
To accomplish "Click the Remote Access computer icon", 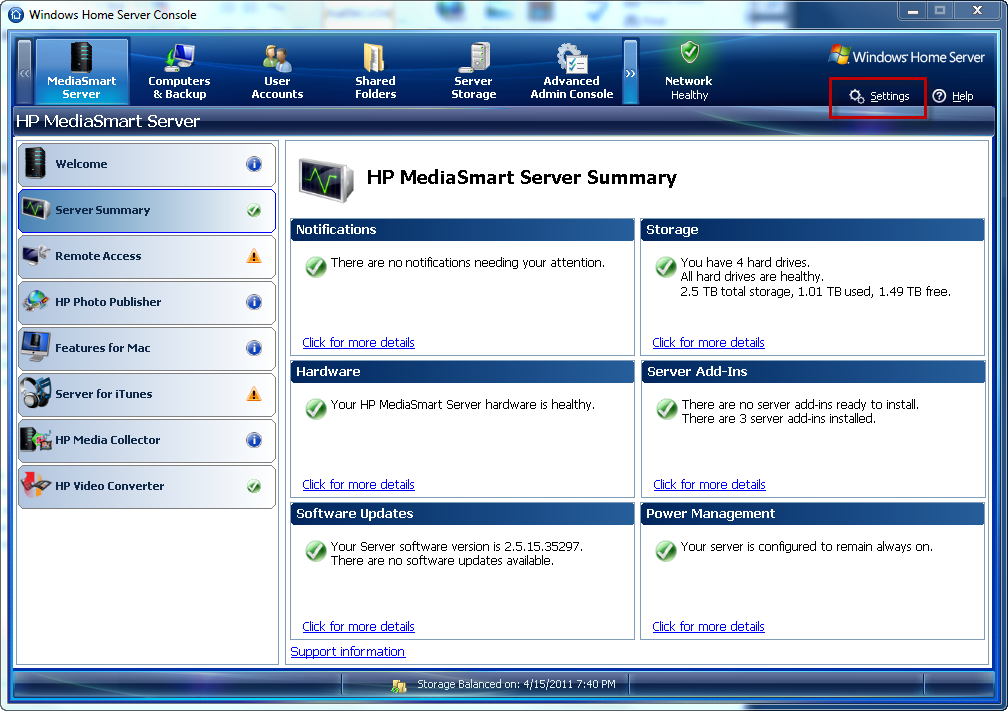I will (x=35, y=255).
